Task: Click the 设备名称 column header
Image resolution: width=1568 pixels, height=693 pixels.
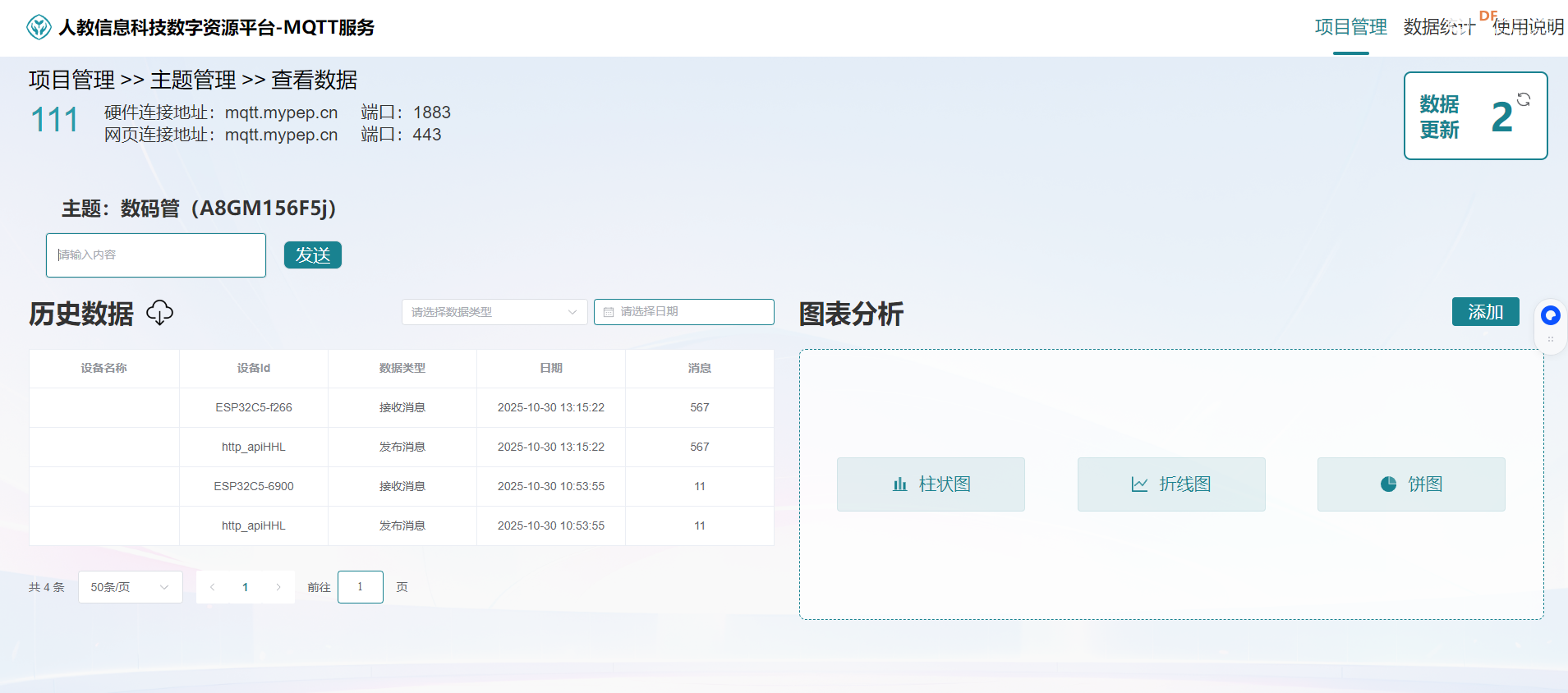Action: point(104,369)
